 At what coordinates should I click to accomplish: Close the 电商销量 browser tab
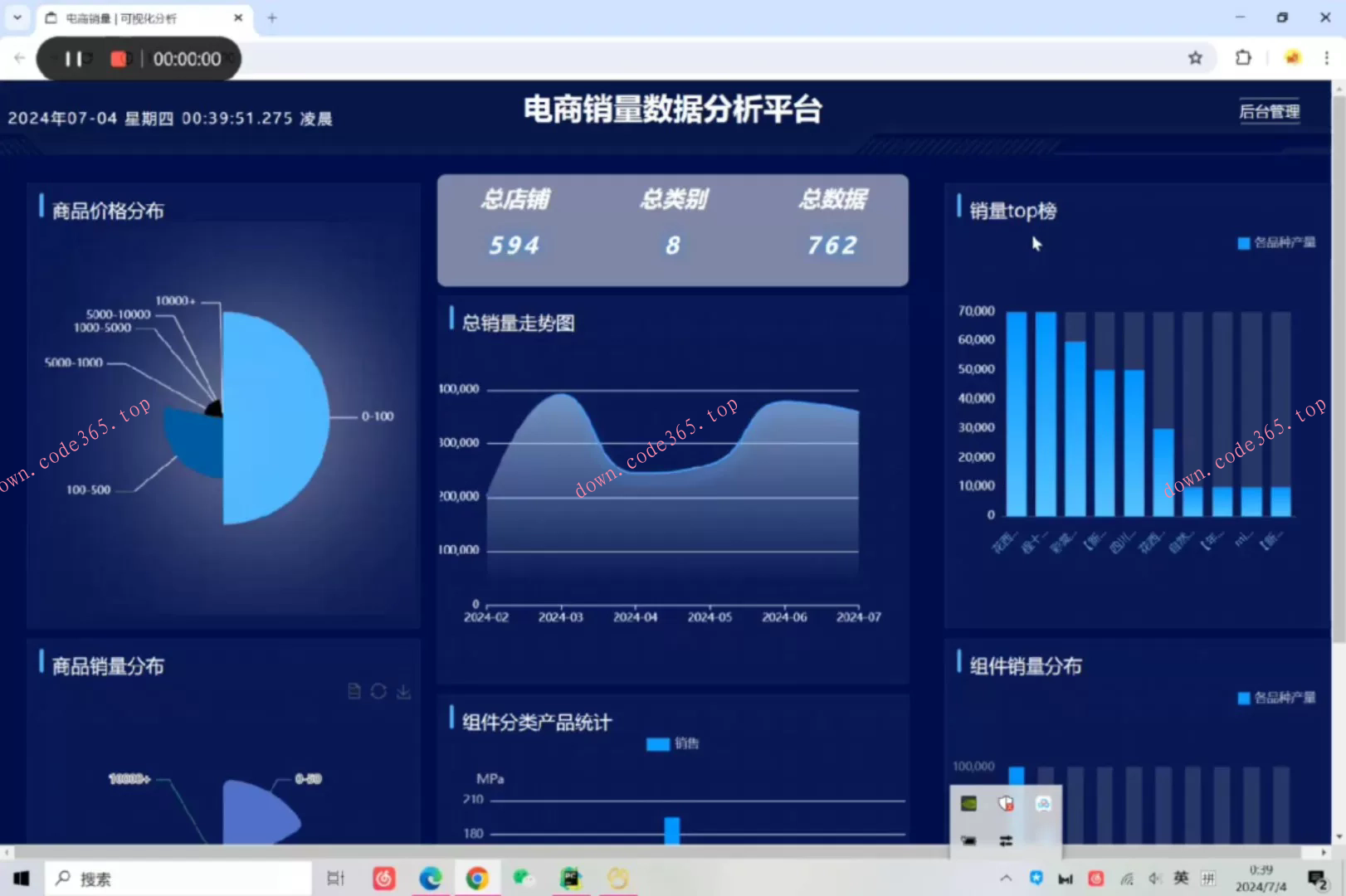click(x=238, y=17)
